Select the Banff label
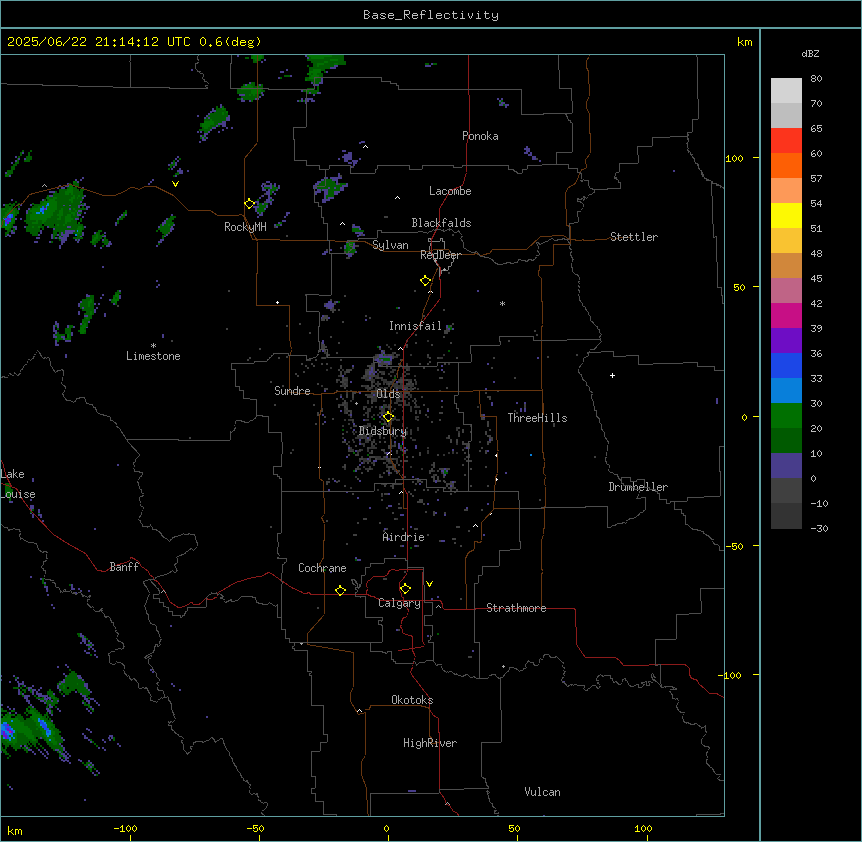862x842 pixels. [124, 567]
